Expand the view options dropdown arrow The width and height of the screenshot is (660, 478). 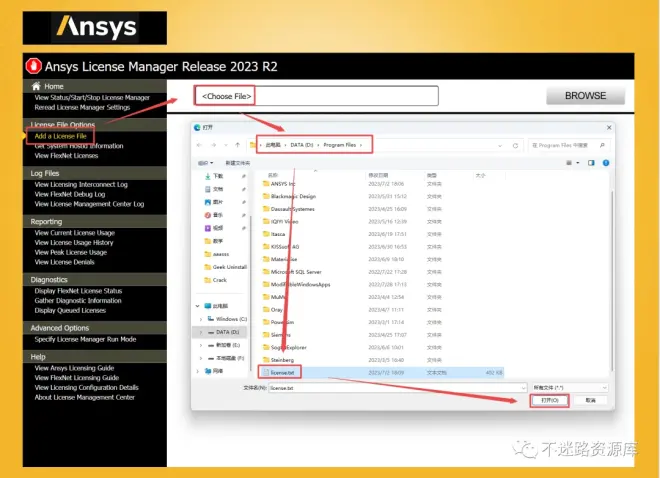578,163
